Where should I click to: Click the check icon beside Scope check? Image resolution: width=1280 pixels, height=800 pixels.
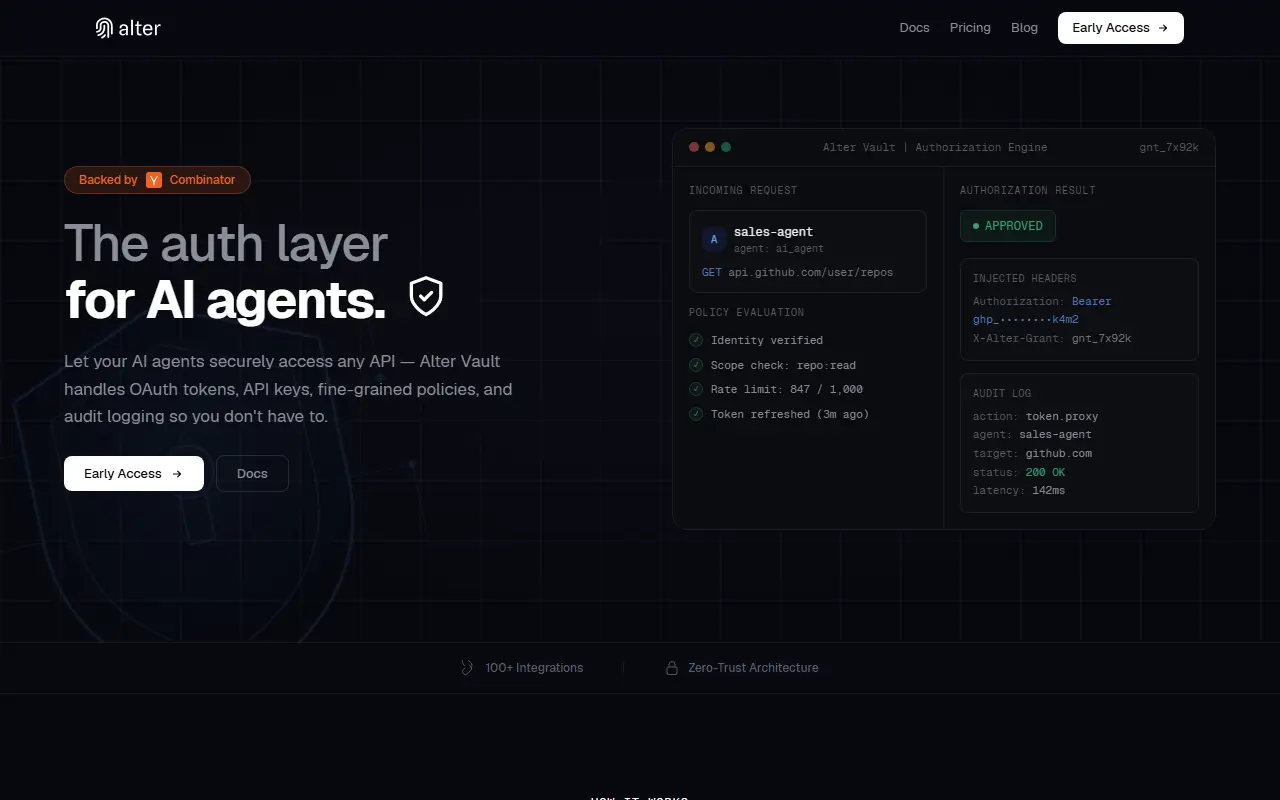tap(696, 365)
